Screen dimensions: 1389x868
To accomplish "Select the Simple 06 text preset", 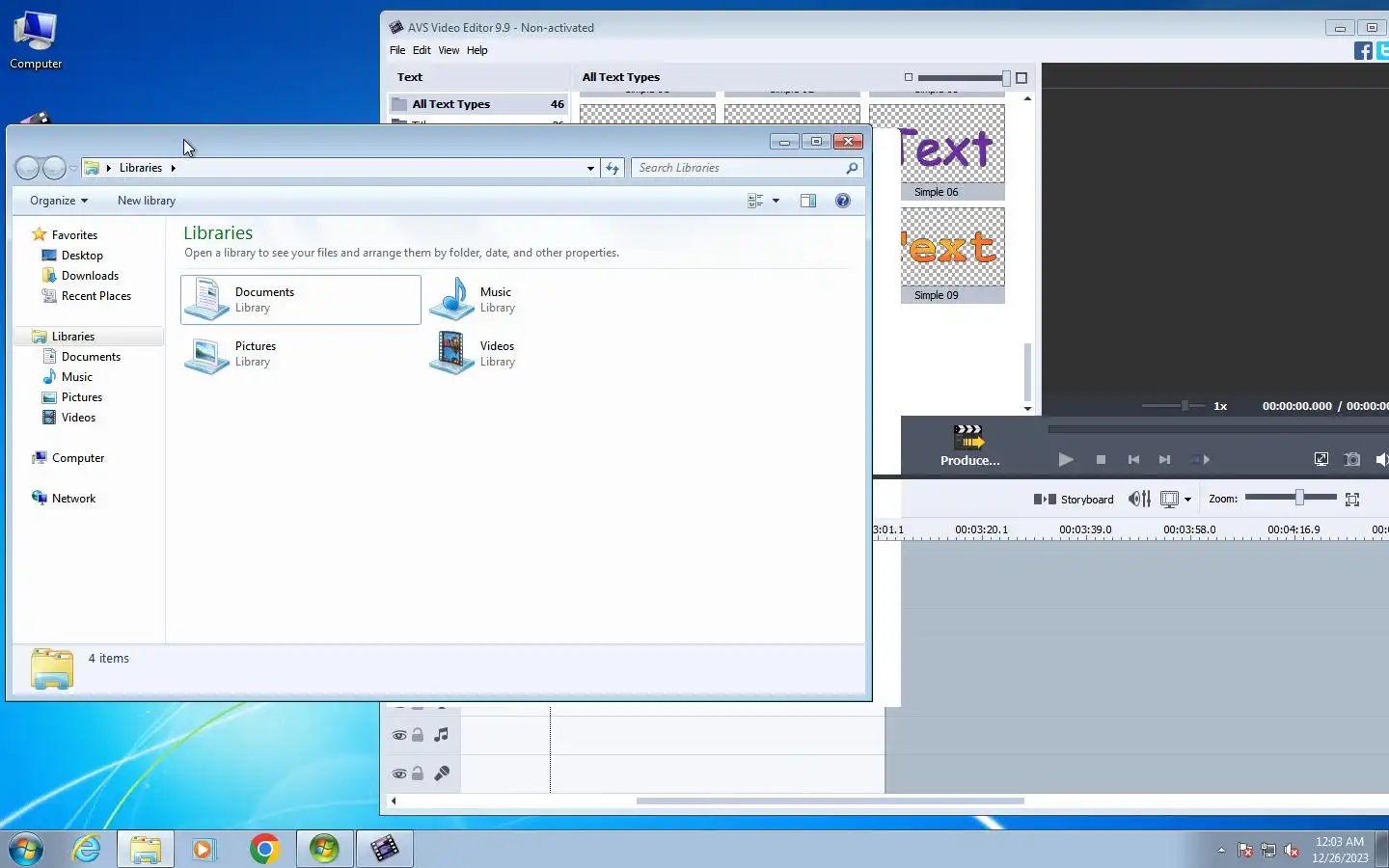I will (952, 151).
